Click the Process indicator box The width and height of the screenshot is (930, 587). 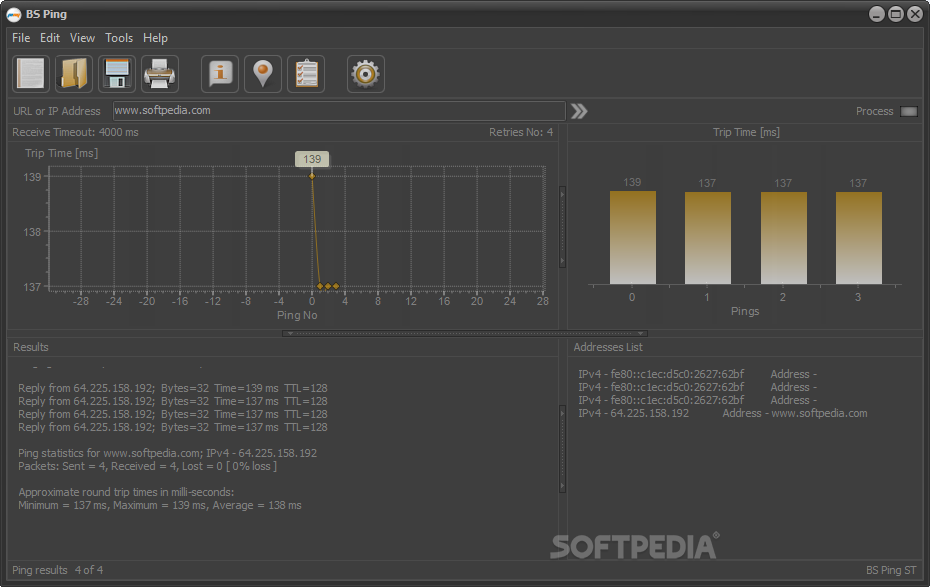tap(909, 111)
